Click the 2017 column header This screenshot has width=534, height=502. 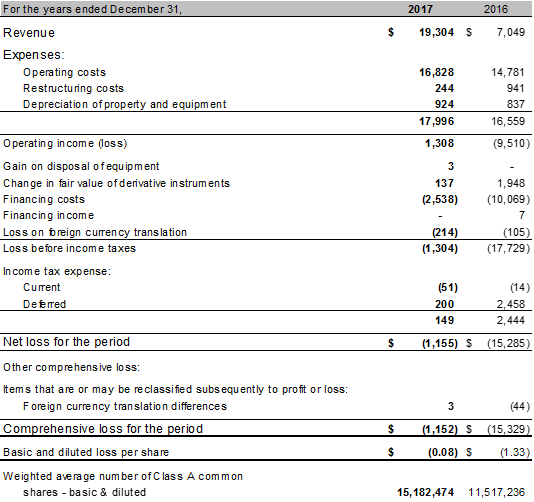(x=420, y=9)
